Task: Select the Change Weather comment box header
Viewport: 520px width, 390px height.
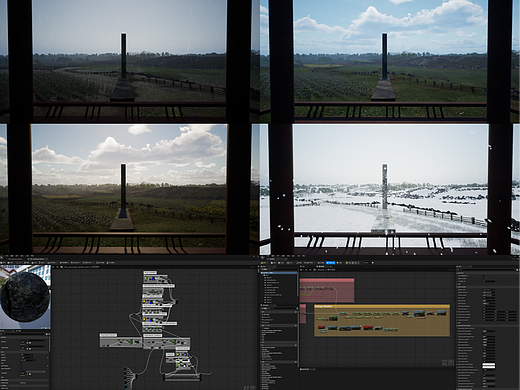Action: point(382,306)
